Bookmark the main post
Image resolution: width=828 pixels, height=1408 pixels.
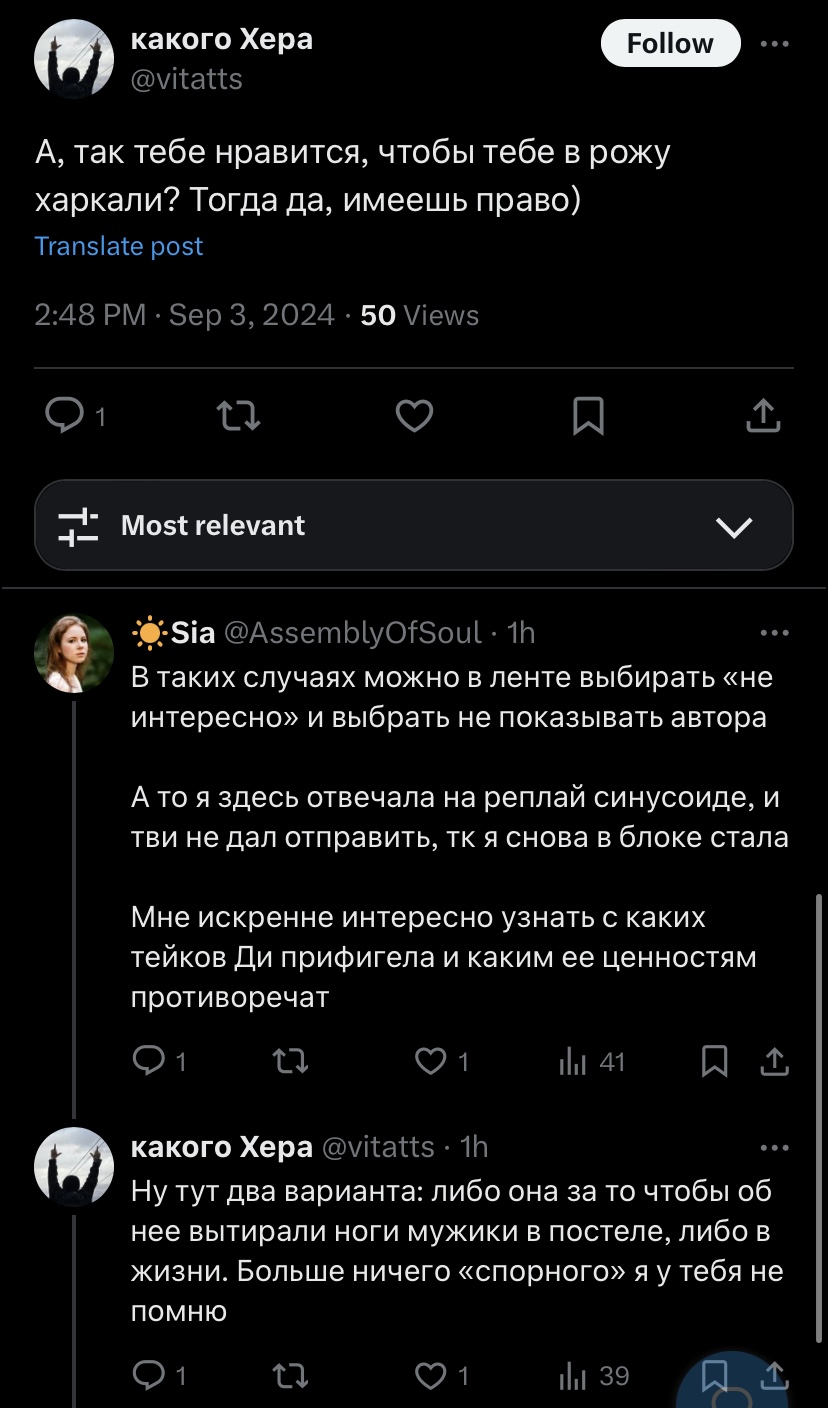588,415
